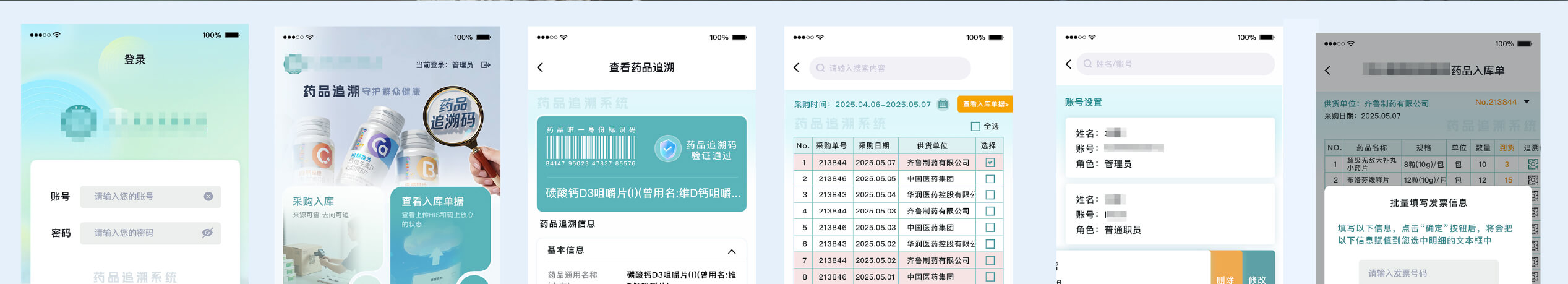
Task: Clear the 账号 input with the X icon
Action: (208, 196)
